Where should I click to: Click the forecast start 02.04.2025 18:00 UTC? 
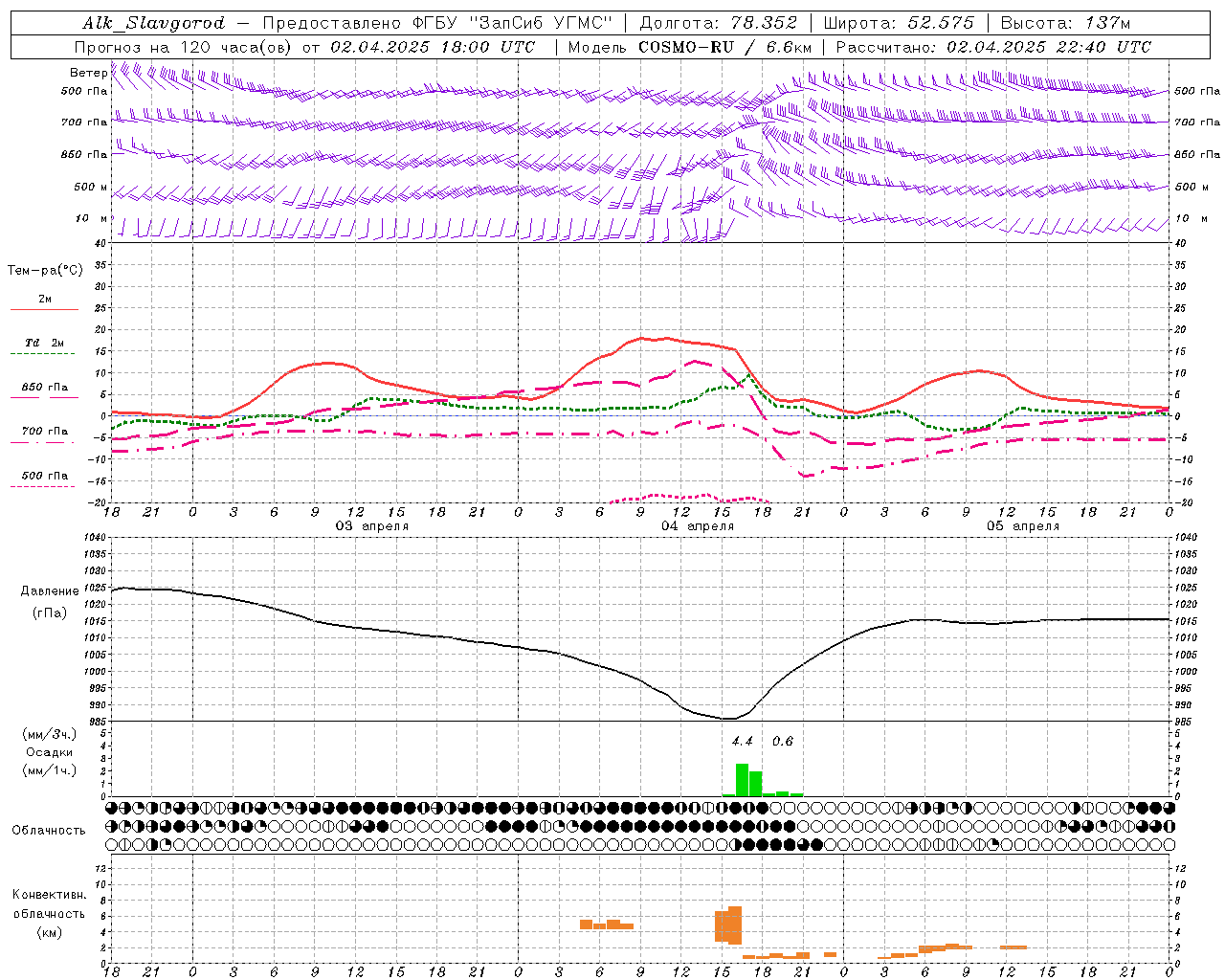[x=434, y=47]
